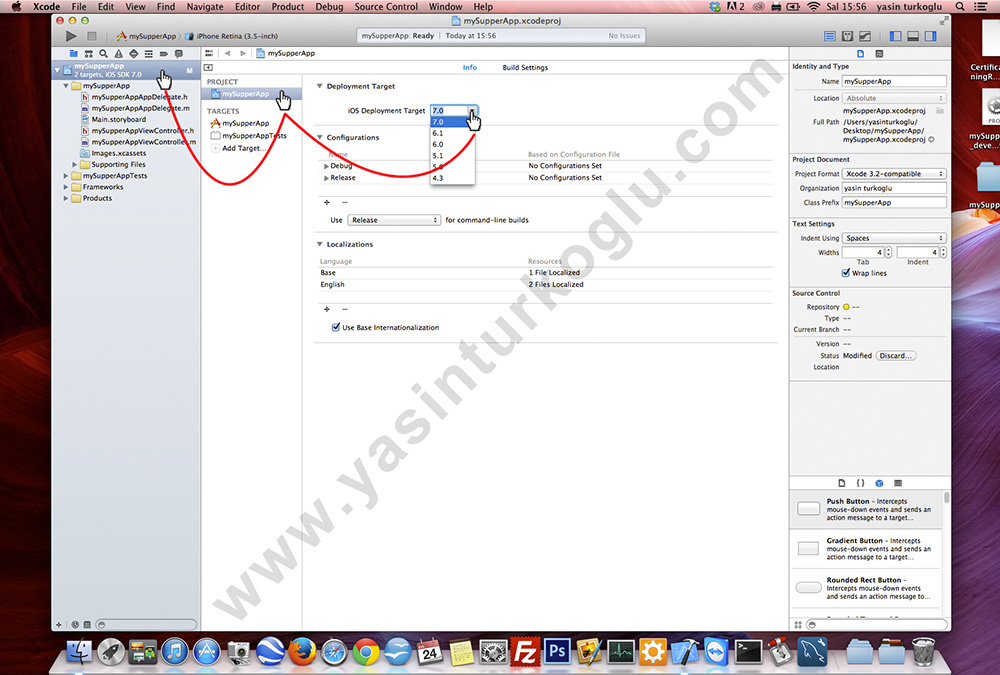
Task: Select the Standard editor button
Action: (x=830, y=36)
